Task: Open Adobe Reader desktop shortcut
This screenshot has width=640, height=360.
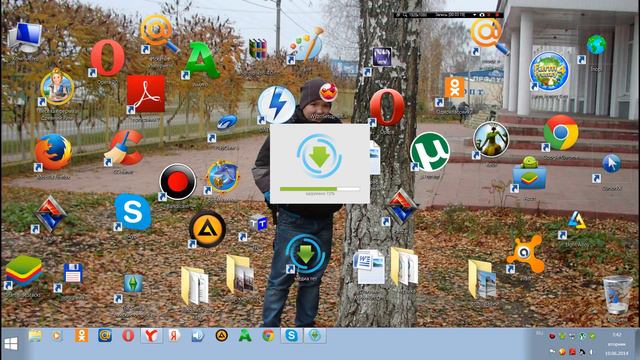Action: tap(146, 94)
